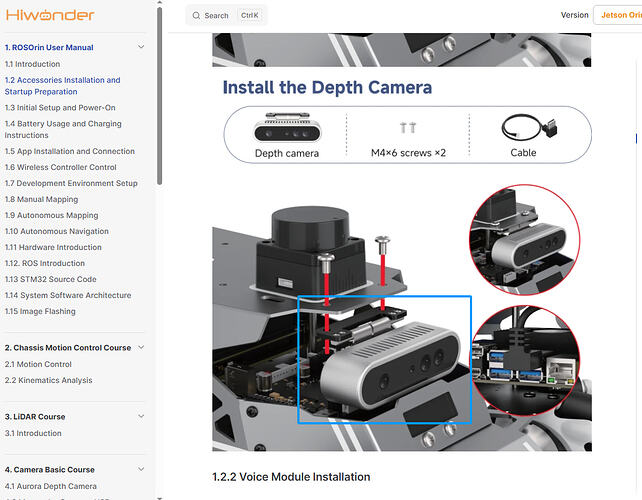Screen dimensions: 642x500
Task: Open 2.2 Kinematics Analysis page
Action: 48,380
